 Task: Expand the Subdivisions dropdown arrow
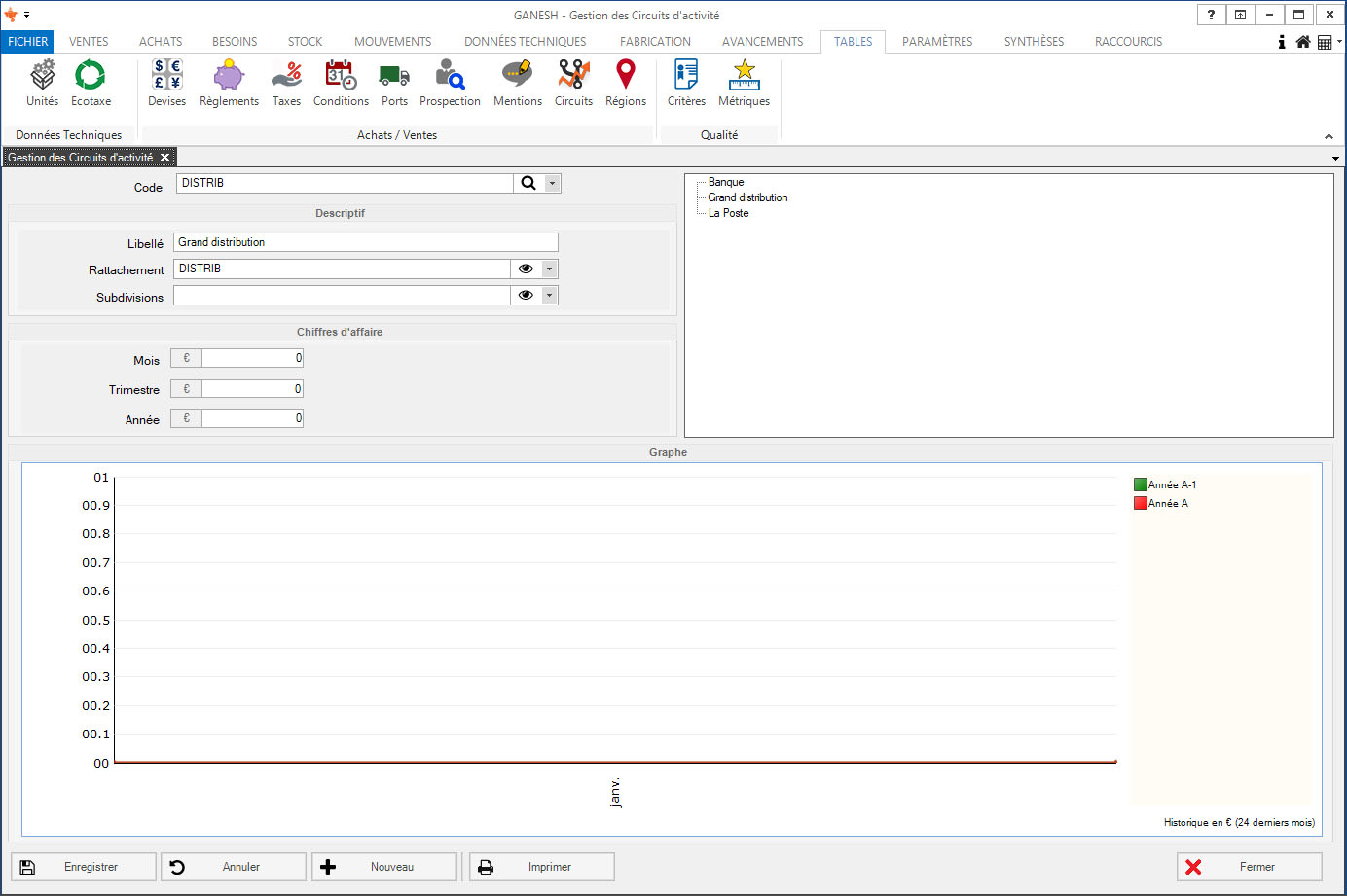(550, 295)
